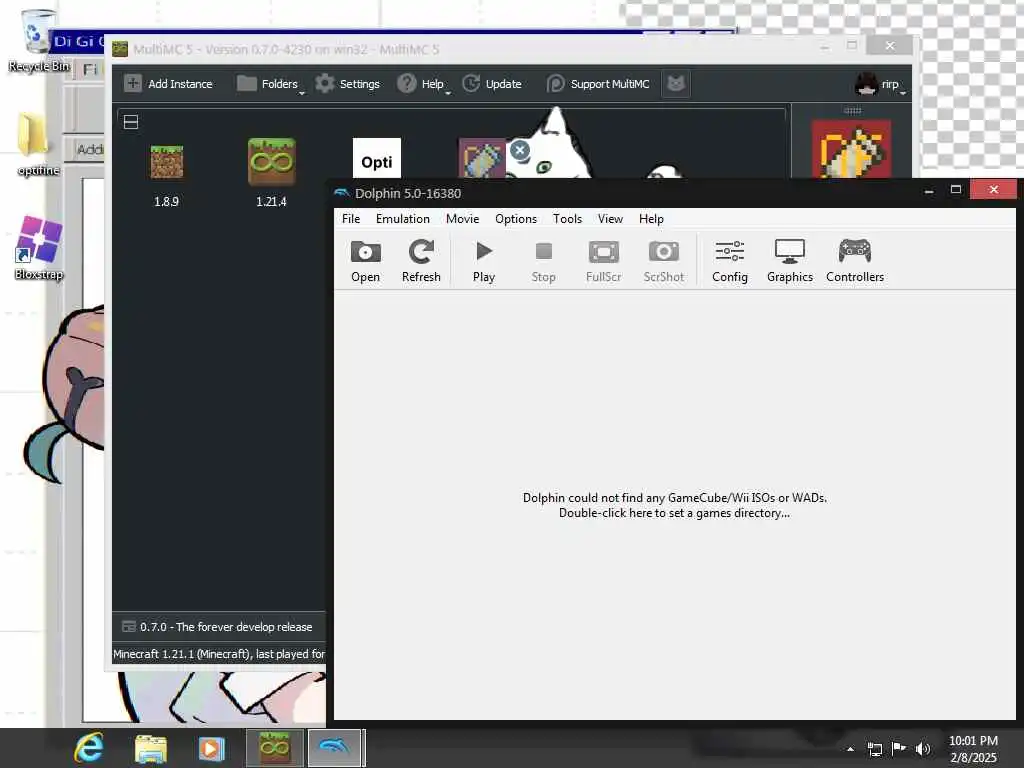Click the volume speaker tray icon
The height and width of the screenshot is (768, 1024).
pyautogui.click(x=923, y=749)
